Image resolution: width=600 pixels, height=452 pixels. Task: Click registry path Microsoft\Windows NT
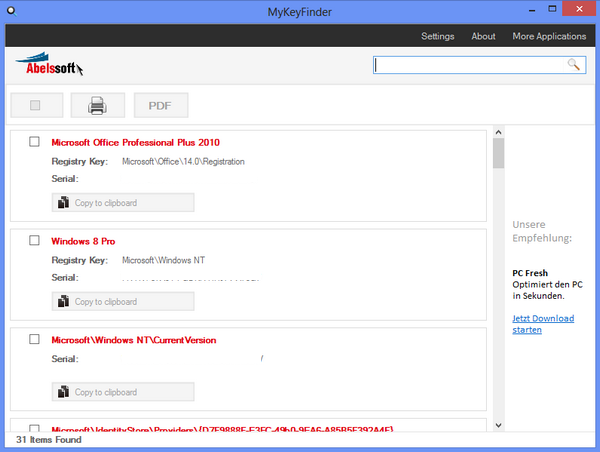(163, 260)
